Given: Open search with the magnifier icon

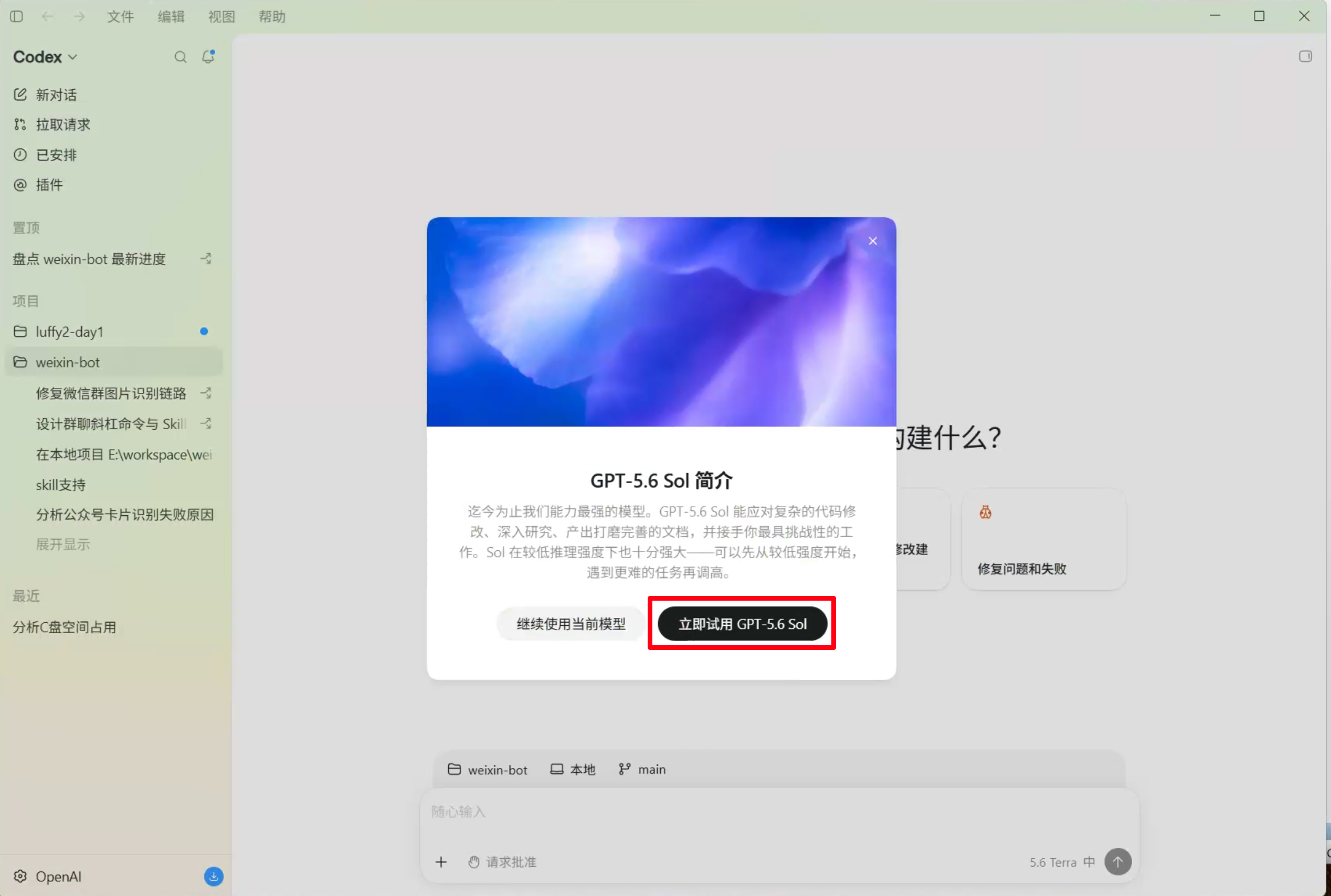Looking at the screenshot, I should coord(180,57).
